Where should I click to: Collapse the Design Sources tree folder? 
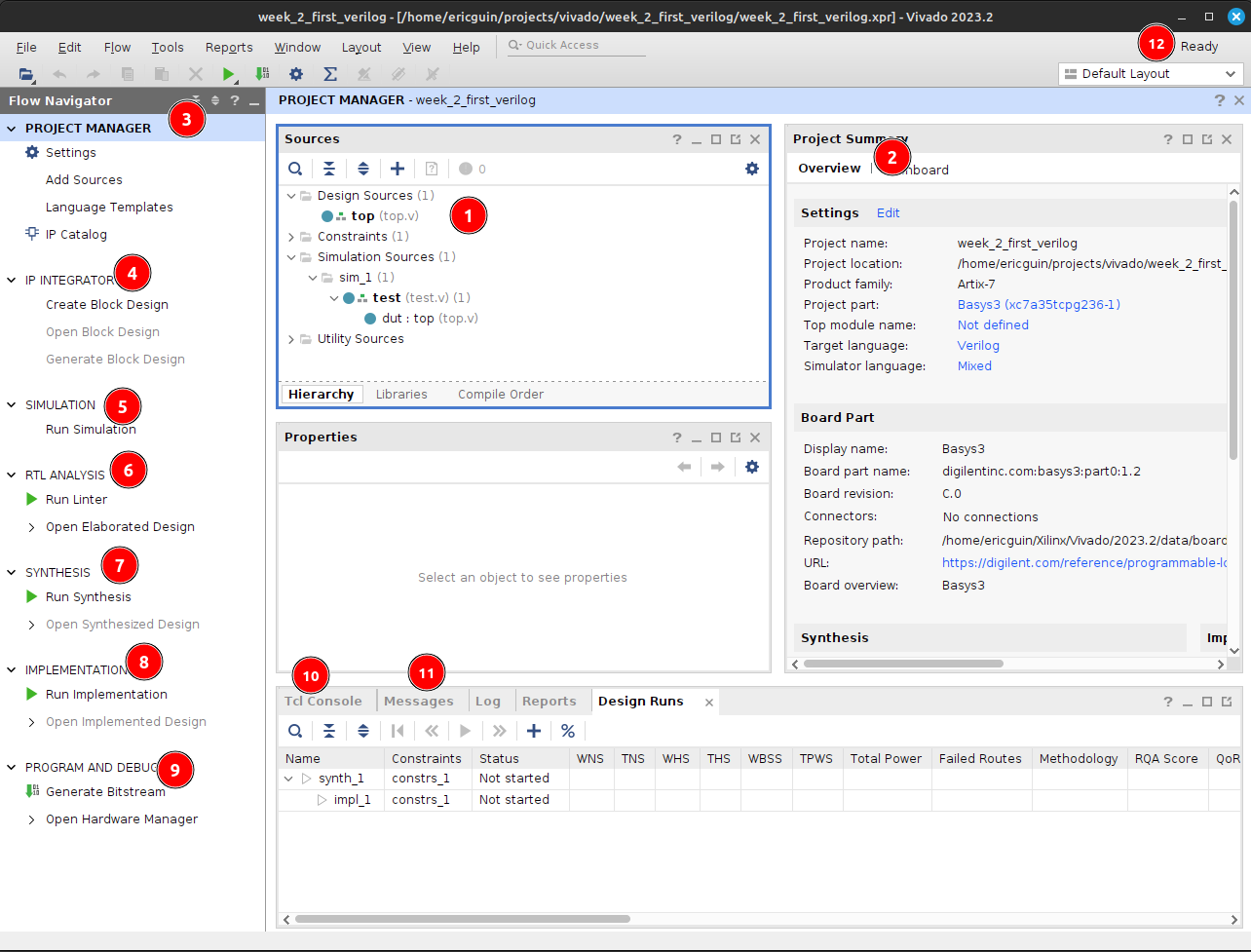[x=291, y=196]
